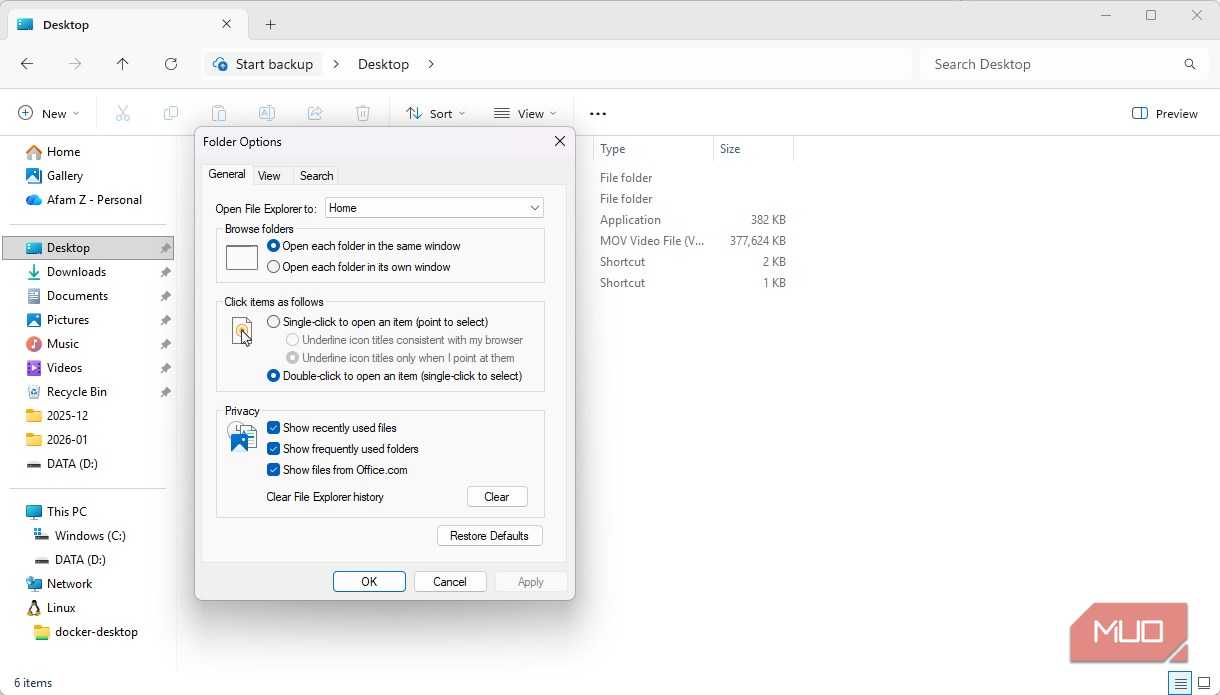Expand chevron after Start backup in address bar

click(336, 64)
